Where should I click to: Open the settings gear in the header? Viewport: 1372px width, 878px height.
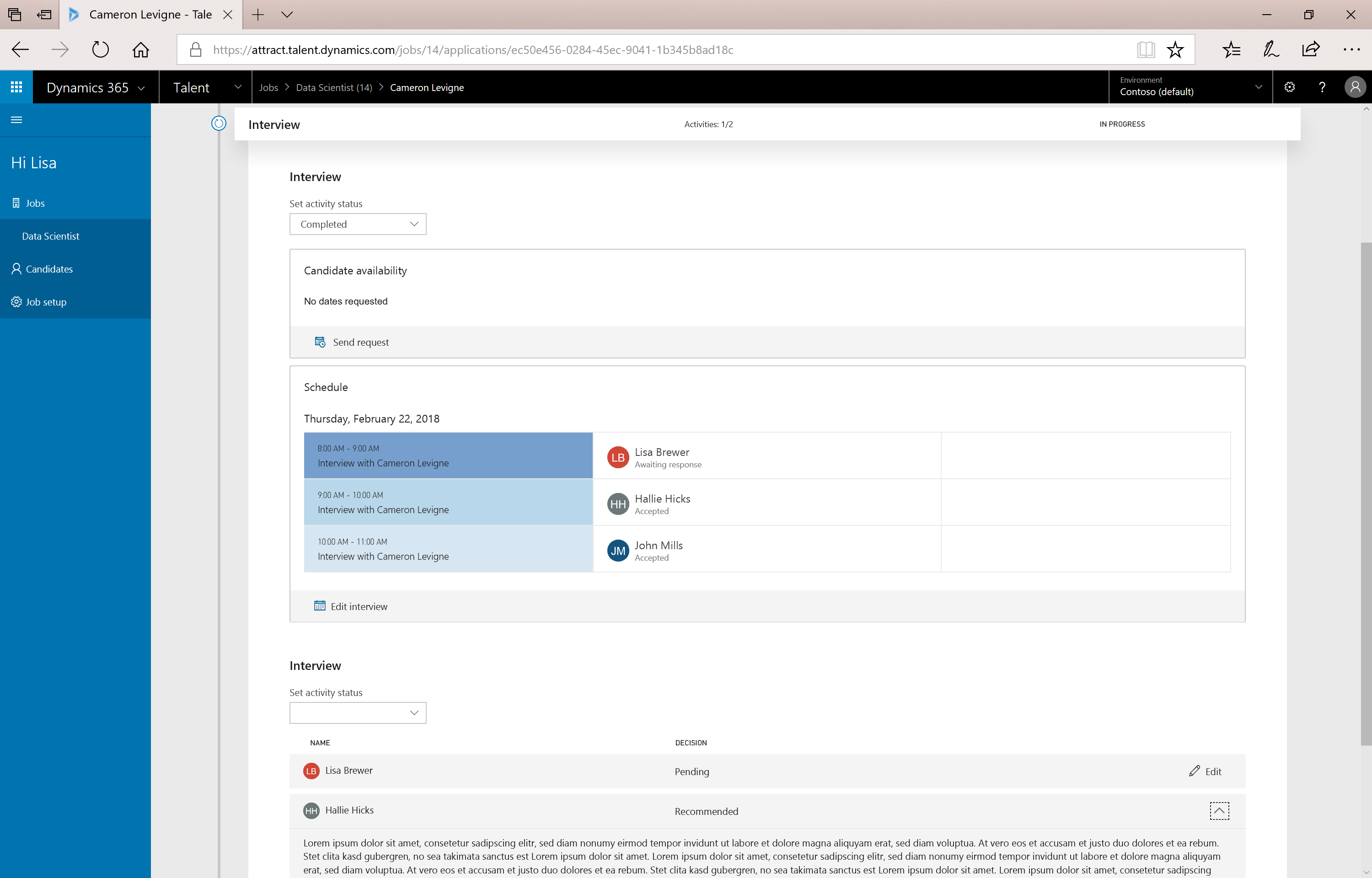click(x=1290, y=87)
